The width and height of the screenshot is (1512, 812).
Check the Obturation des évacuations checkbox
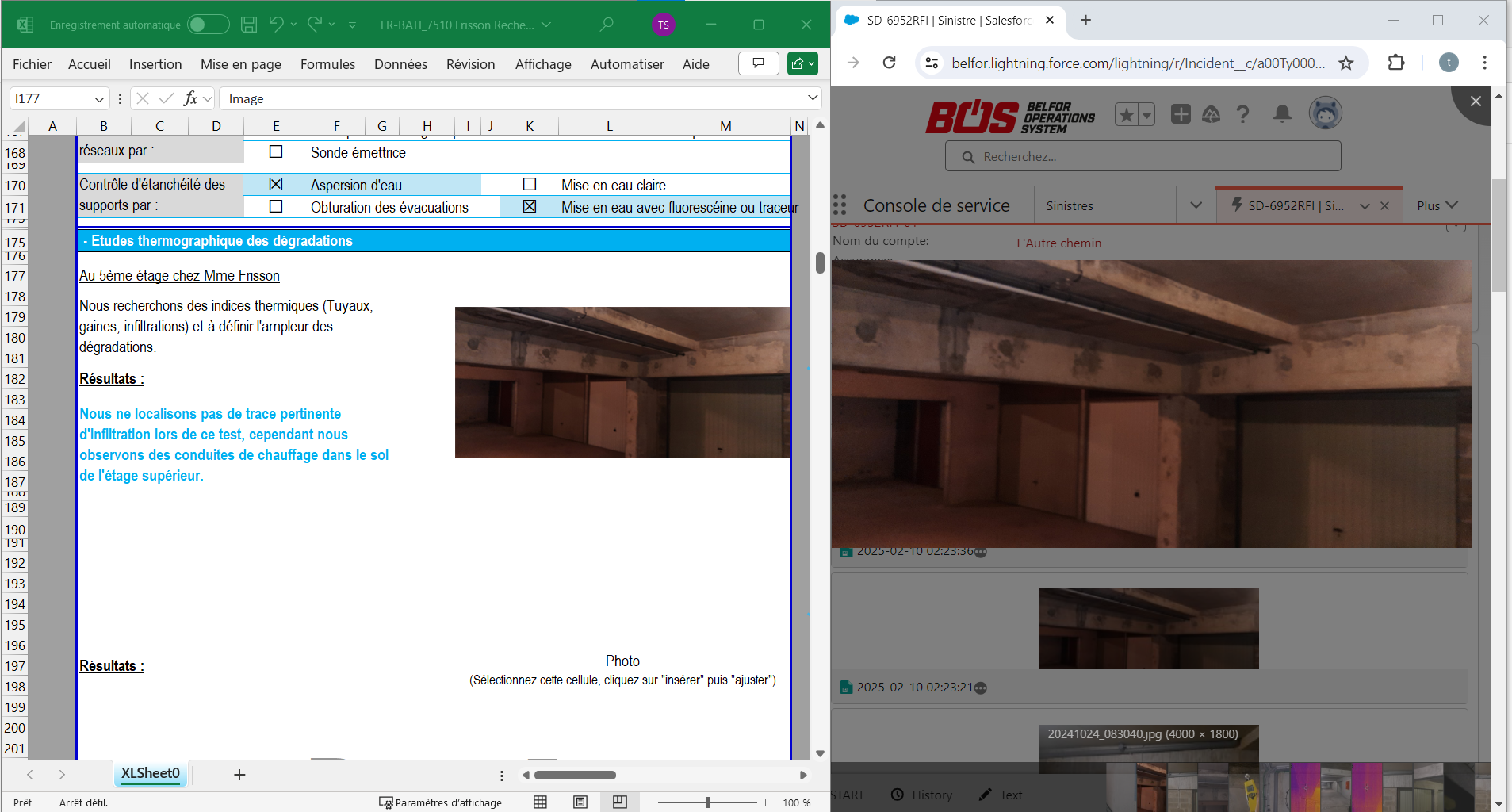(276, 206)
